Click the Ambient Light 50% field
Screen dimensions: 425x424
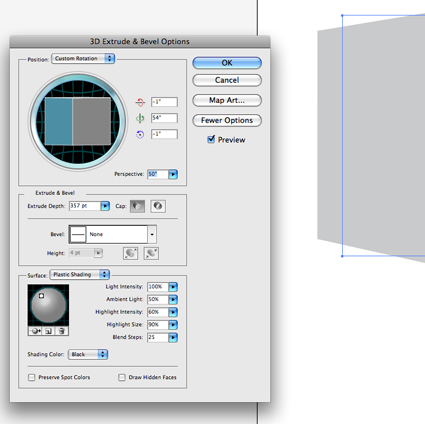tap(158, 299)
